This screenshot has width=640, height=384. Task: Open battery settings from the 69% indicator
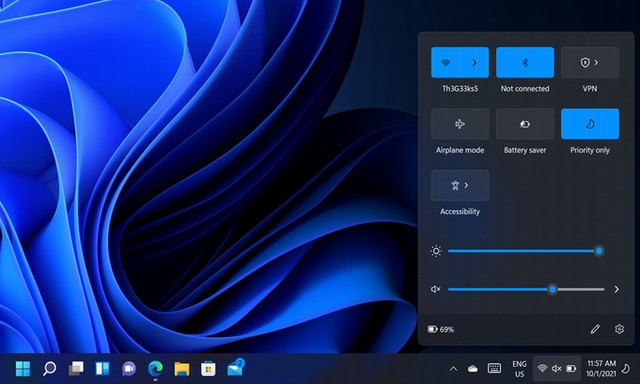pos(440,329)
